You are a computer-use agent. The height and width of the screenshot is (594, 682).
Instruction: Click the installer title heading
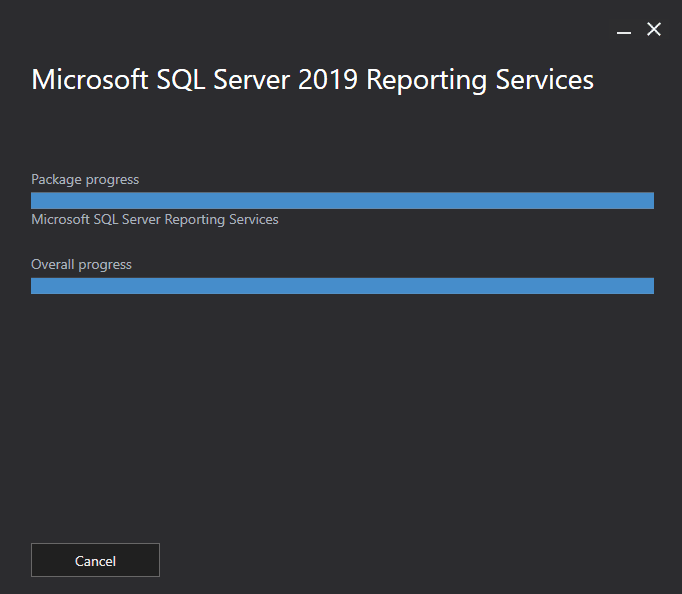[x=312, y=80]
